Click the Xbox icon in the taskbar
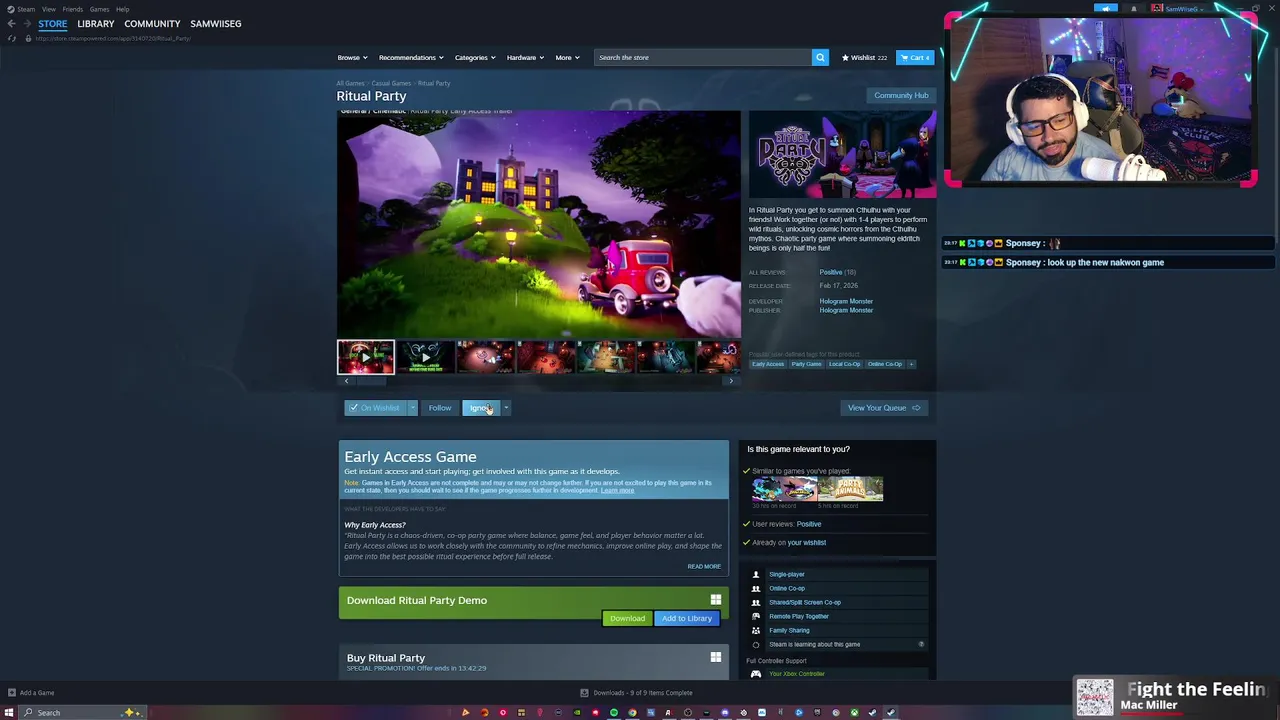 pyautogui.click(x=854, y=712)
